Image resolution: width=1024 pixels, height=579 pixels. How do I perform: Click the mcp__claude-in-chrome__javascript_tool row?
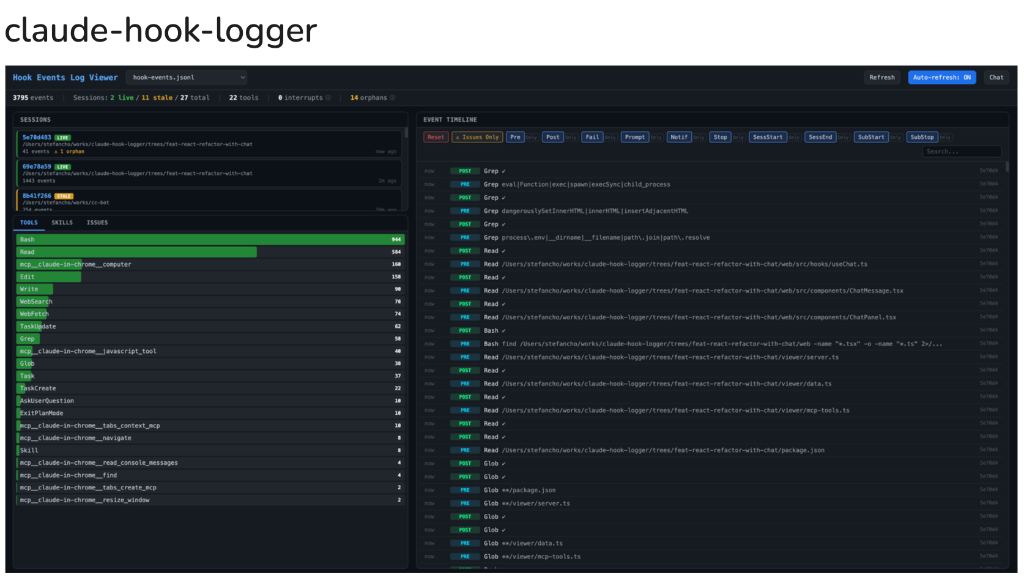pyautogui.click(x=210, y=351)
